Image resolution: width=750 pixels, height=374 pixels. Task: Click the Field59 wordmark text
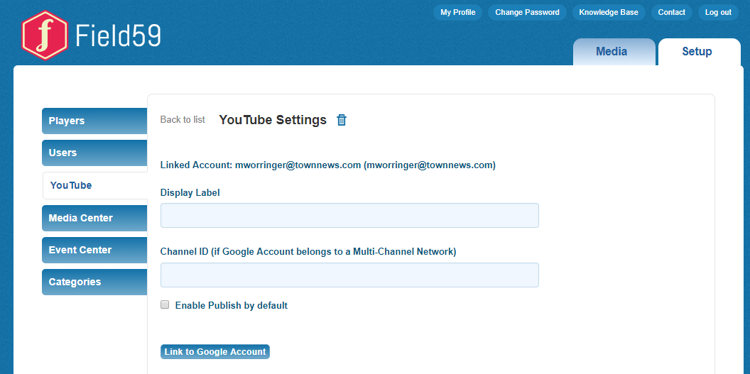[x=118, y=35]
